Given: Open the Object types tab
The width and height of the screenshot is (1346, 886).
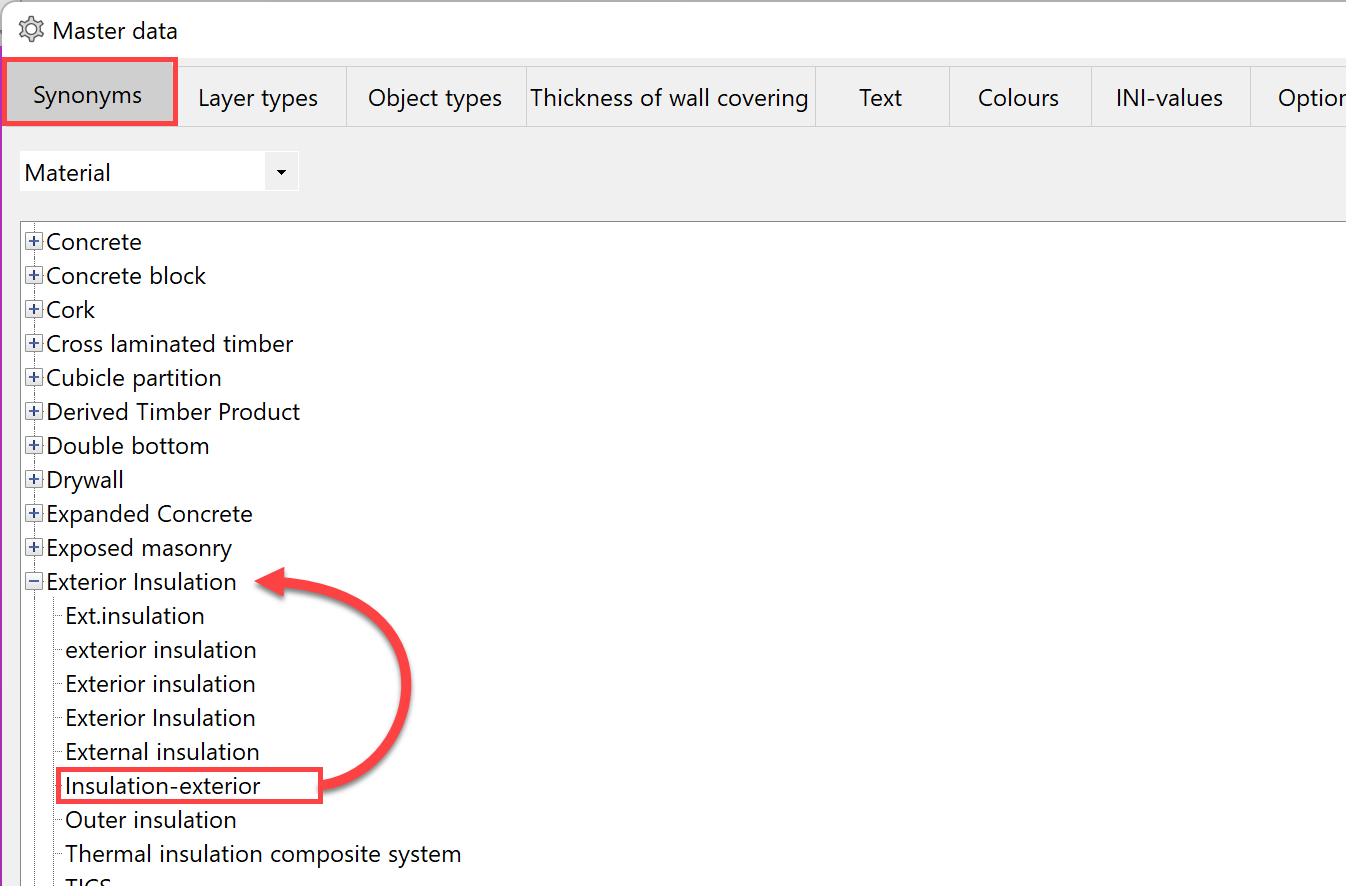Looking at the screenshot, I should tap(435, 98).
